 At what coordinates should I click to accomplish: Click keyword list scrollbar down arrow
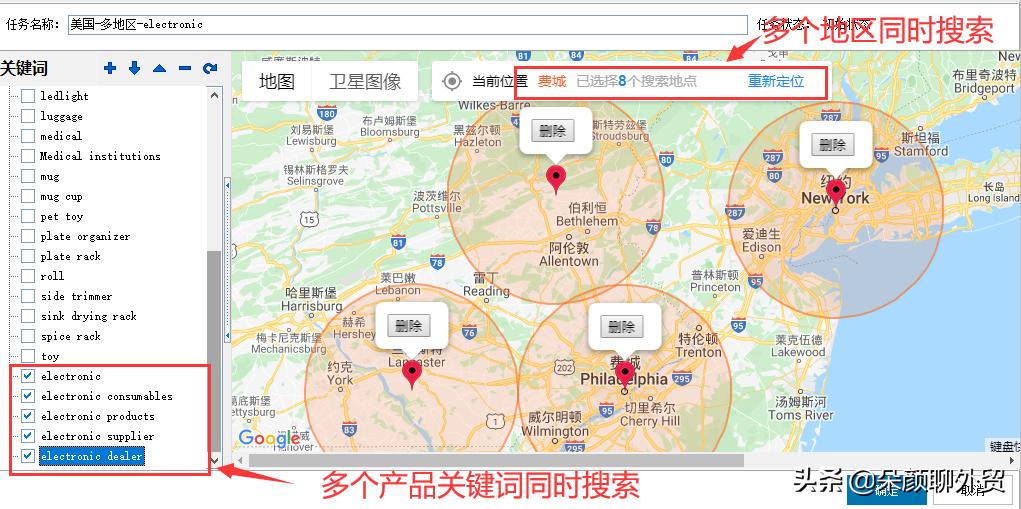click(214, 460)
